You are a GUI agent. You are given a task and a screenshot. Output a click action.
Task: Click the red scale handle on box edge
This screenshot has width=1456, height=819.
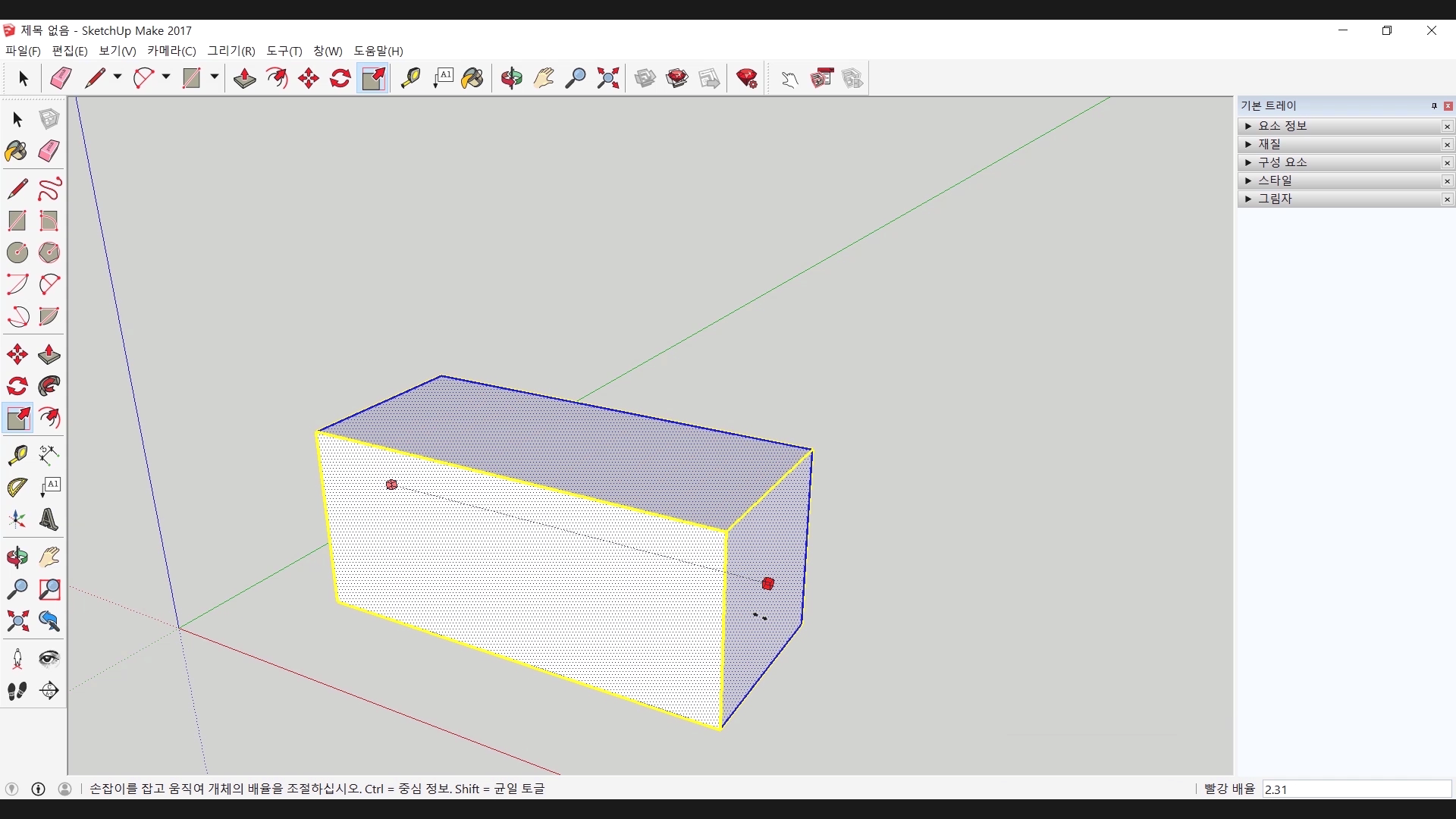click(x=767, y=583)
